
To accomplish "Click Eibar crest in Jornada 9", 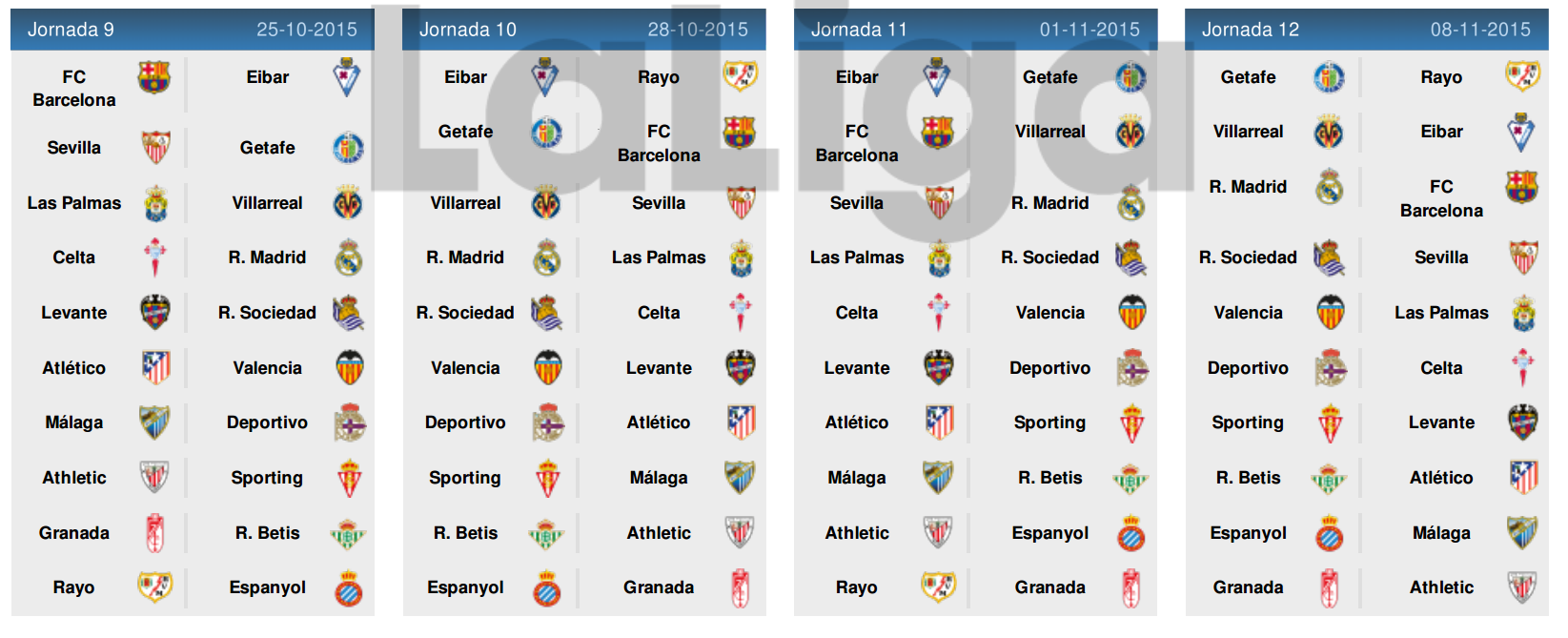I will [347, 77].
